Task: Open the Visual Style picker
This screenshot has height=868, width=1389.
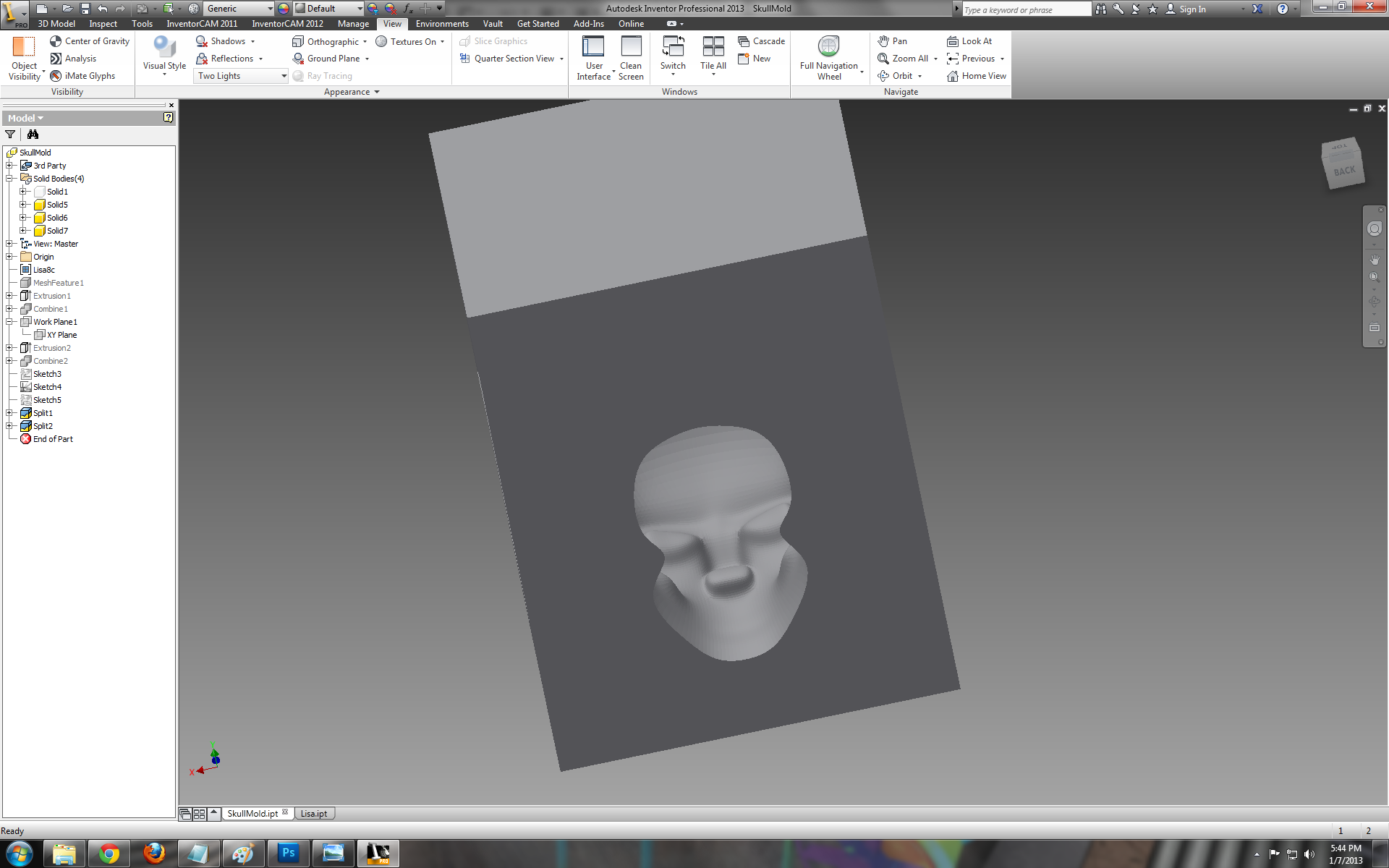Action: pyautogui.click(x=164, y=56)
